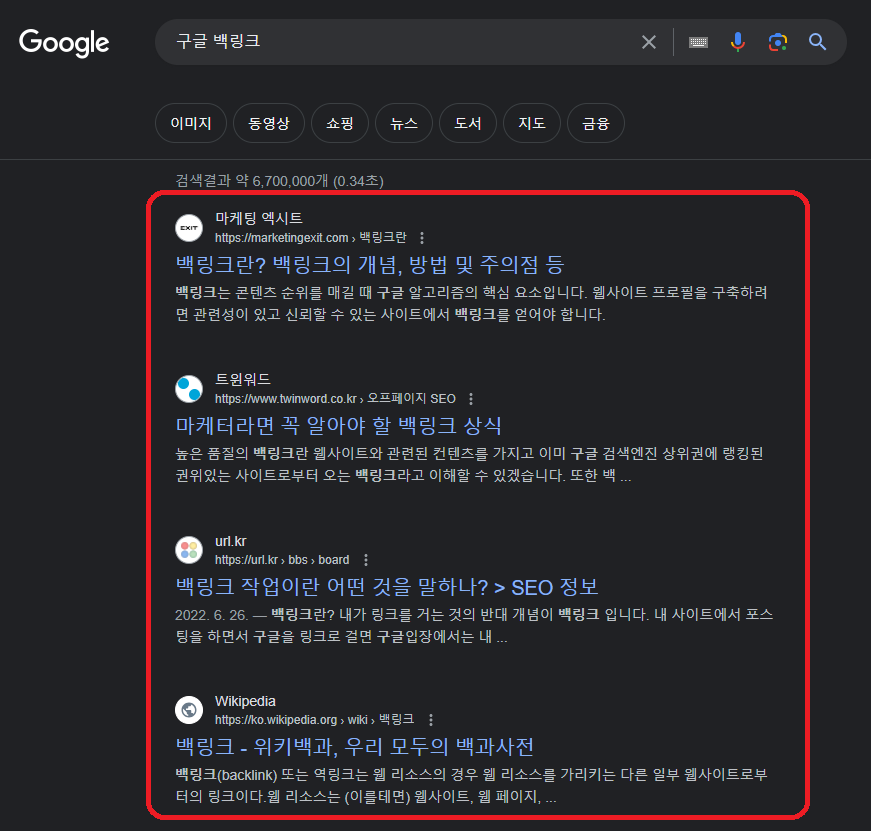871x831 pixels.
Task: Select the 쇼핑 search filter
Action: (339, 123)
